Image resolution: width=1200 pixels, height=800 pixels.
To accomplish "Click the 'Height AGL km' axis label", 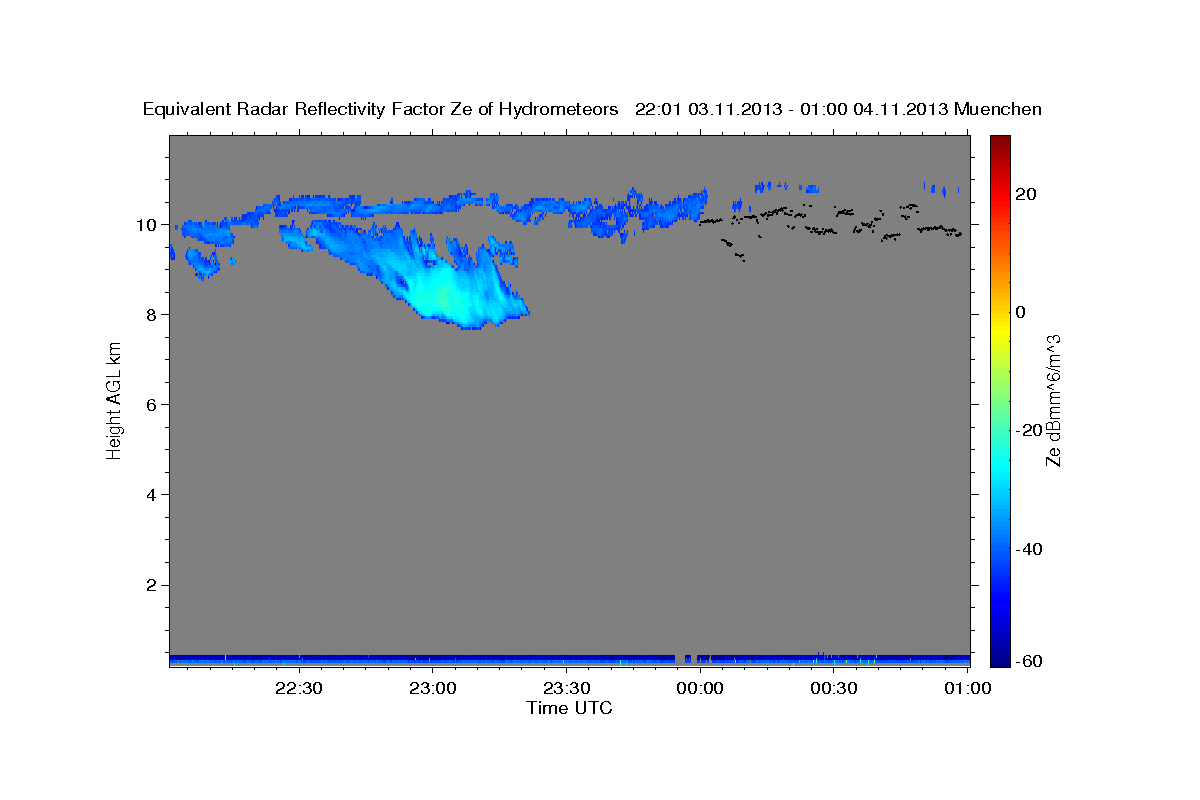I will (115, 400).
